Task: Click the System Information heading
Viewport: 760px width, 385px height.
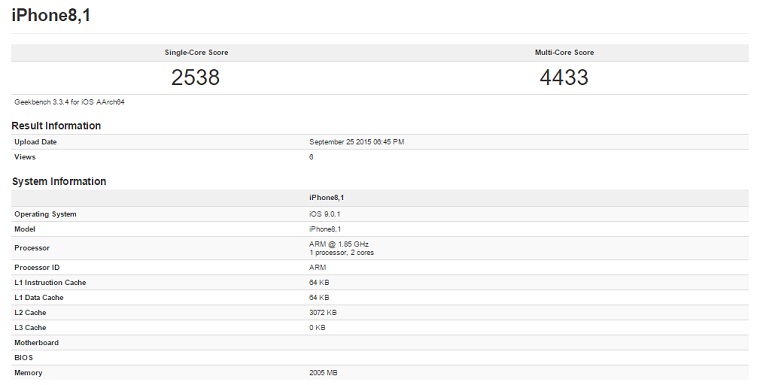Action: 59,181
